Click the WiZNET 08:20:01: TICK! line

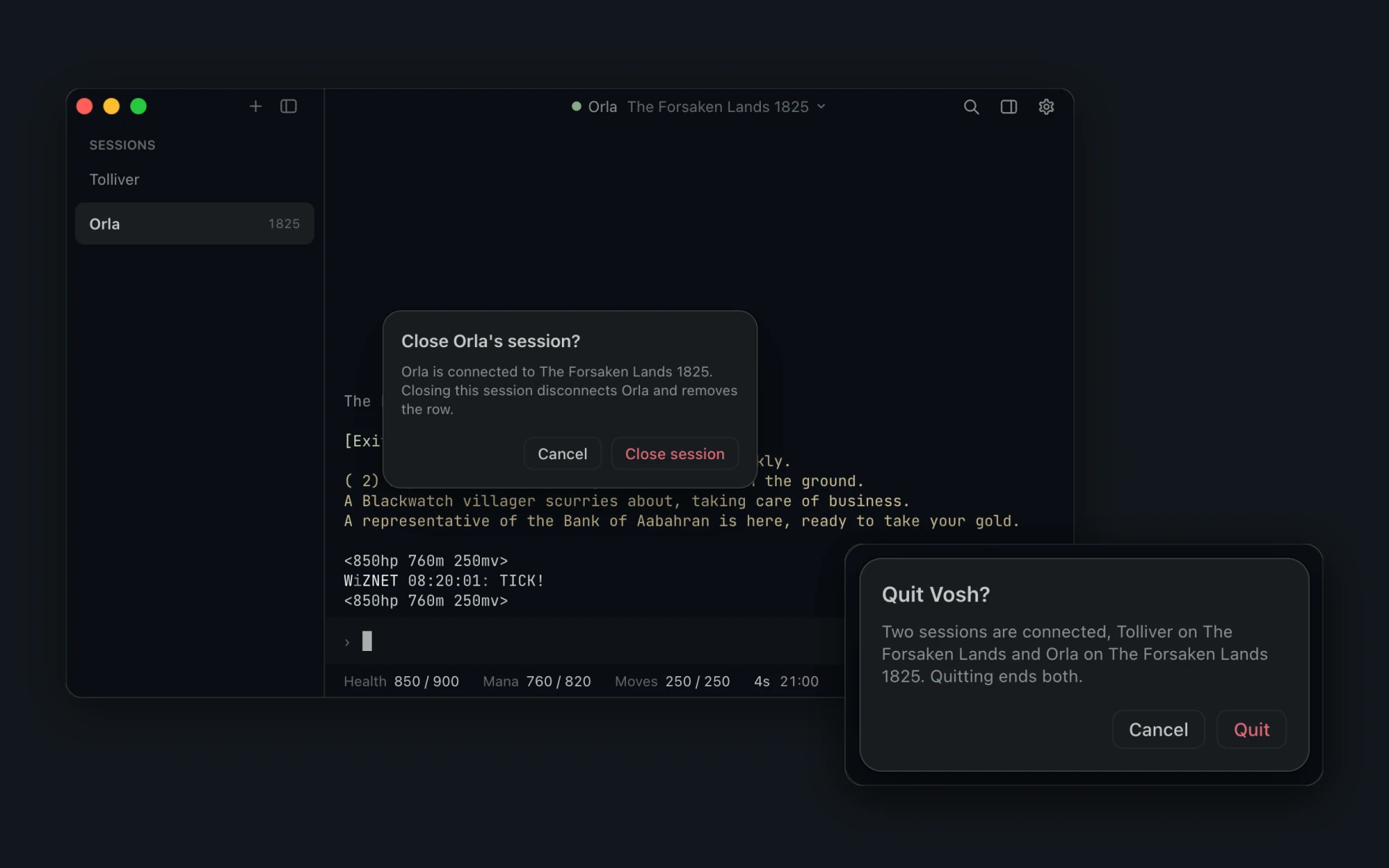click(444, 581)
